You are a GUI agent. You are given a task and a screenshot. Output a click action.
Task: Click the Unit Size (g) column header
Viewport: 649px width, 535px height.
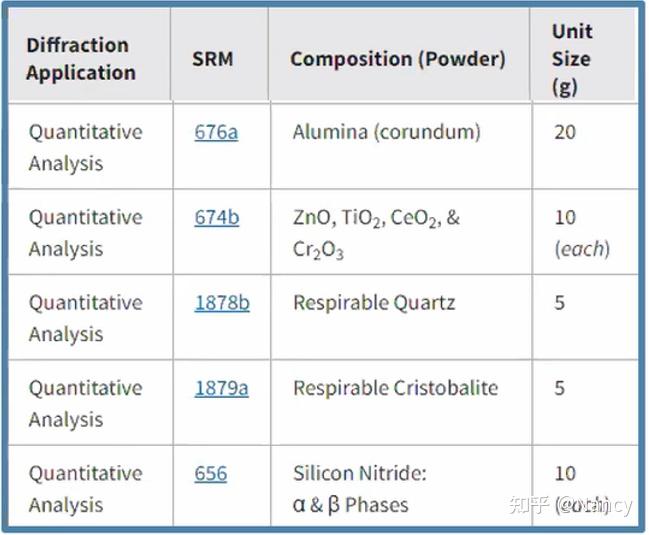tap(572, 59)
